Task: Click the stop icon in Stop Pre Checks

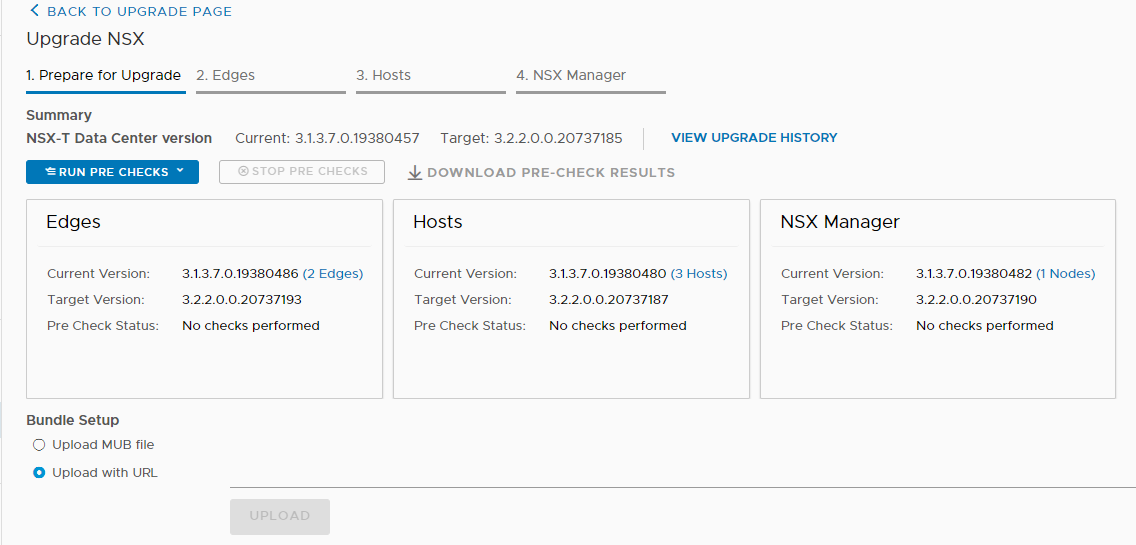Action: [x=243, y=172]
